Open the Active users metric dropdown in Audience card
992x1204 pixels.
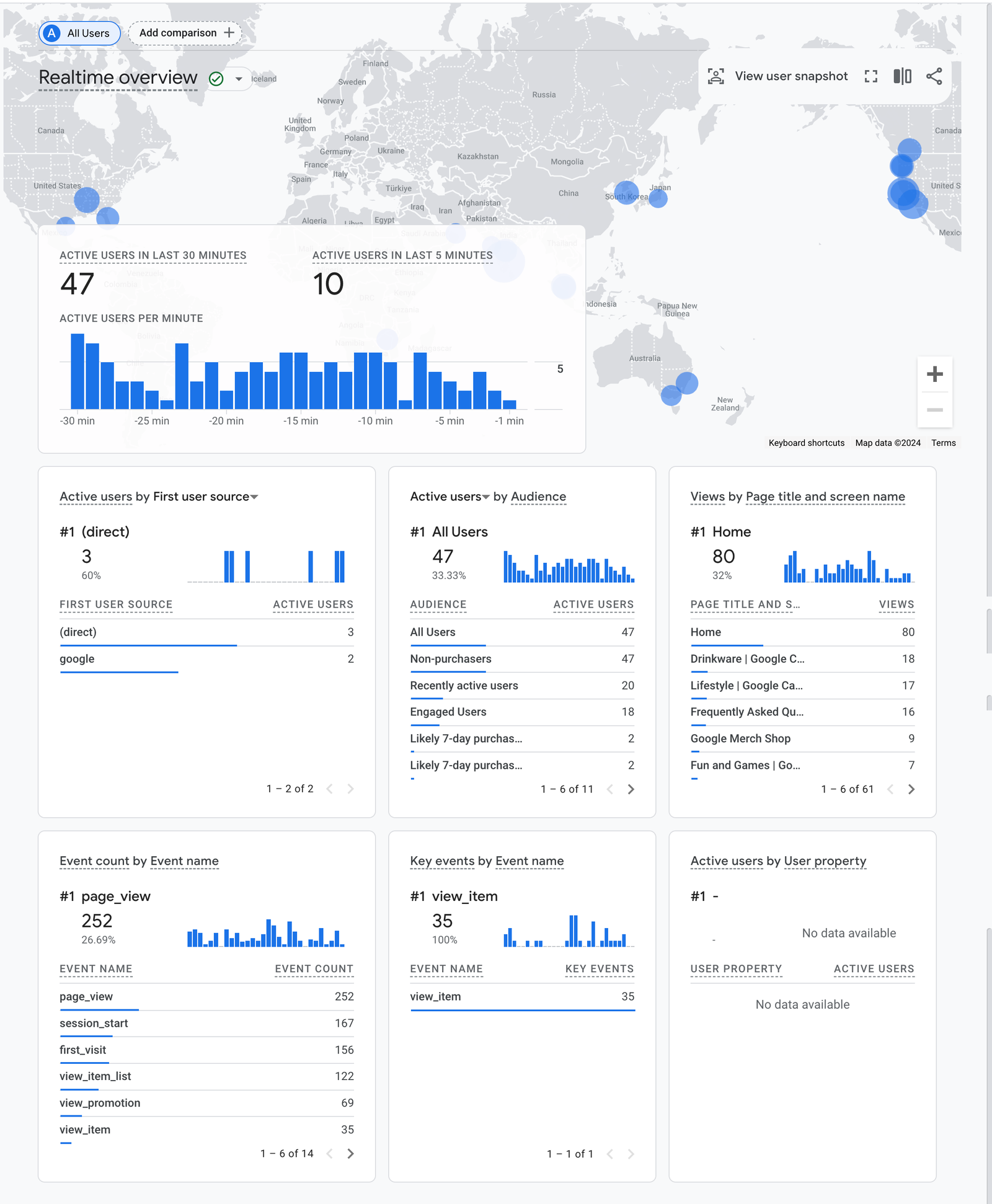coord(485,497)
